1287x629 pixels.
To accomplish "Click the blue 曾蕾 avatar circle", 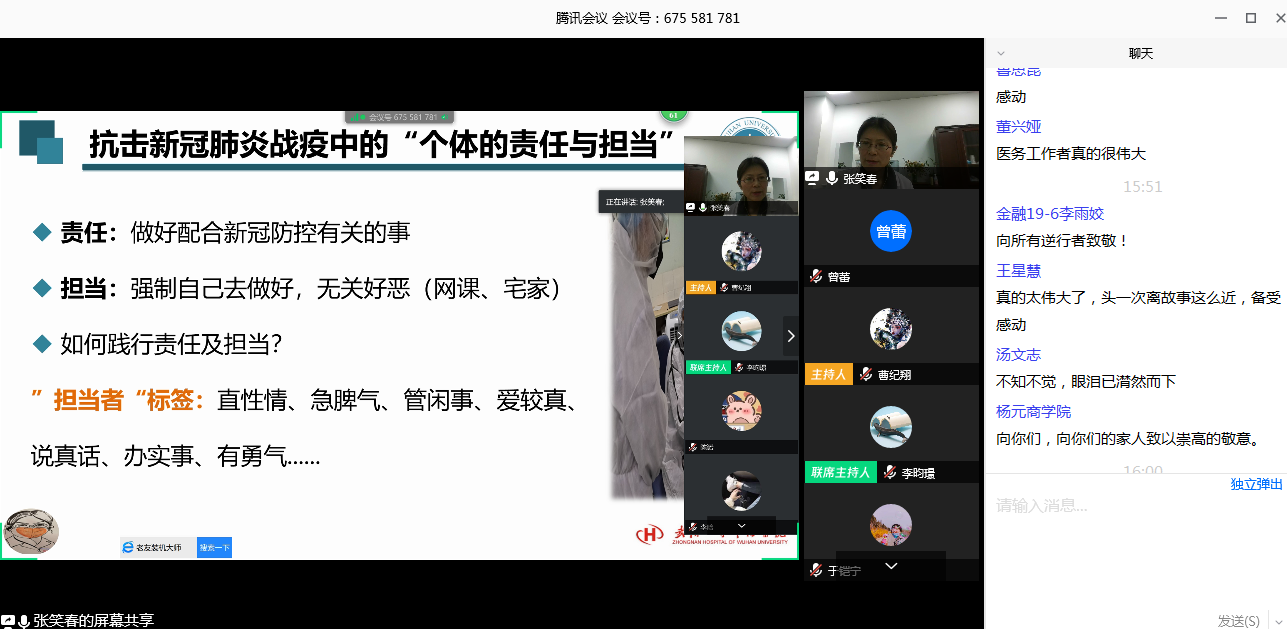I will (890, 231).
